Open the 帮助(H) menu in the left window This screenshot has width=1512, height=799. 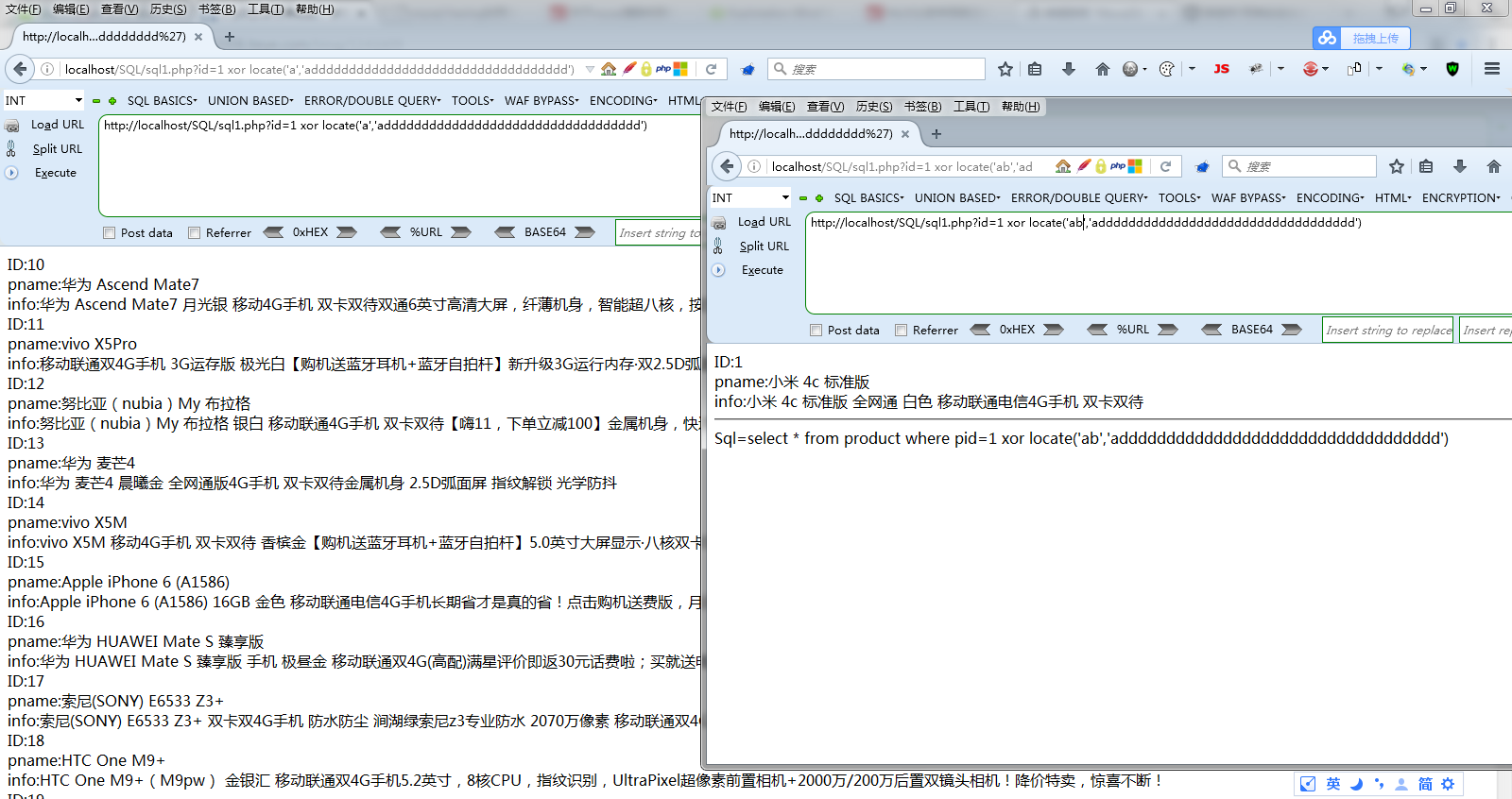pos(315,9)
